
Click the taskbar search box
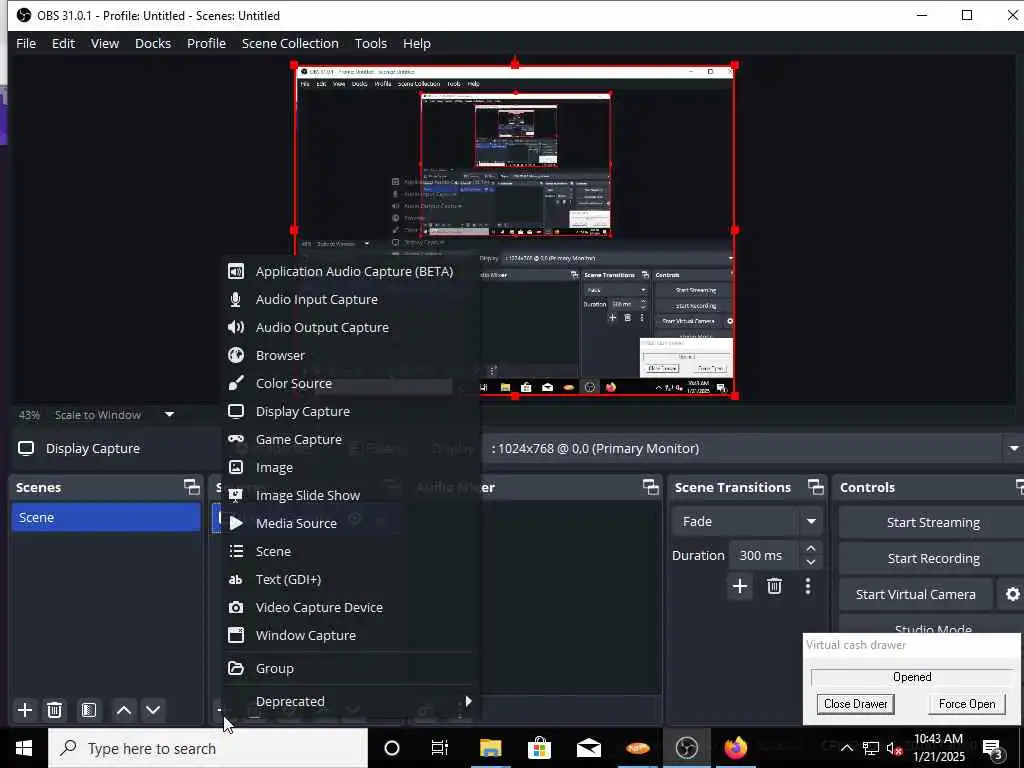(208, 748)
